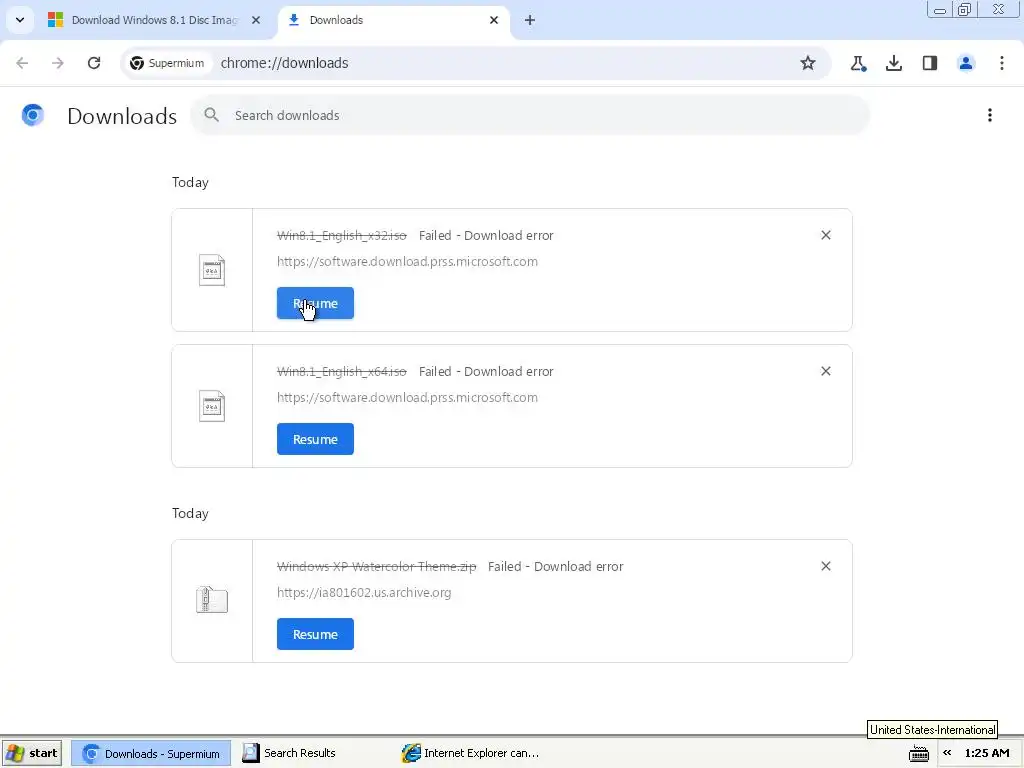The height and width of the screenshot is (768, 1024).
Task: Click the Win8.1_English_x64.iso file name
Action: click(x=342, y=371)
